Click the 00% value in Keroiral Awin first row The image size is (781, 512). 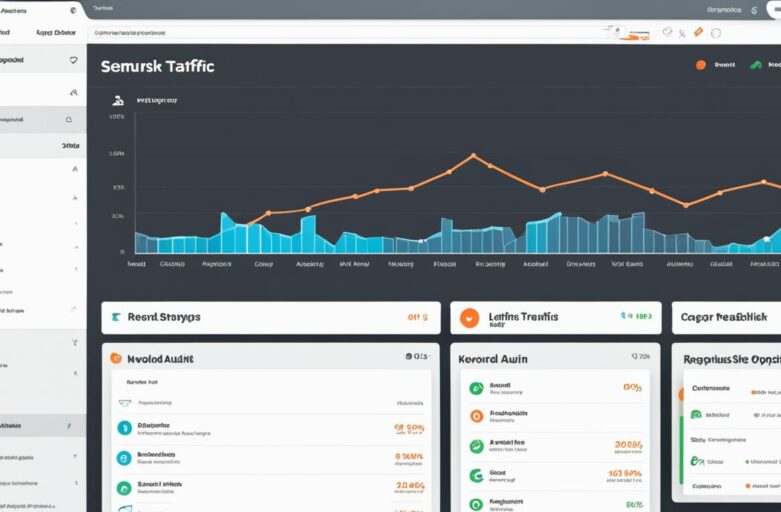pos(633,387)
